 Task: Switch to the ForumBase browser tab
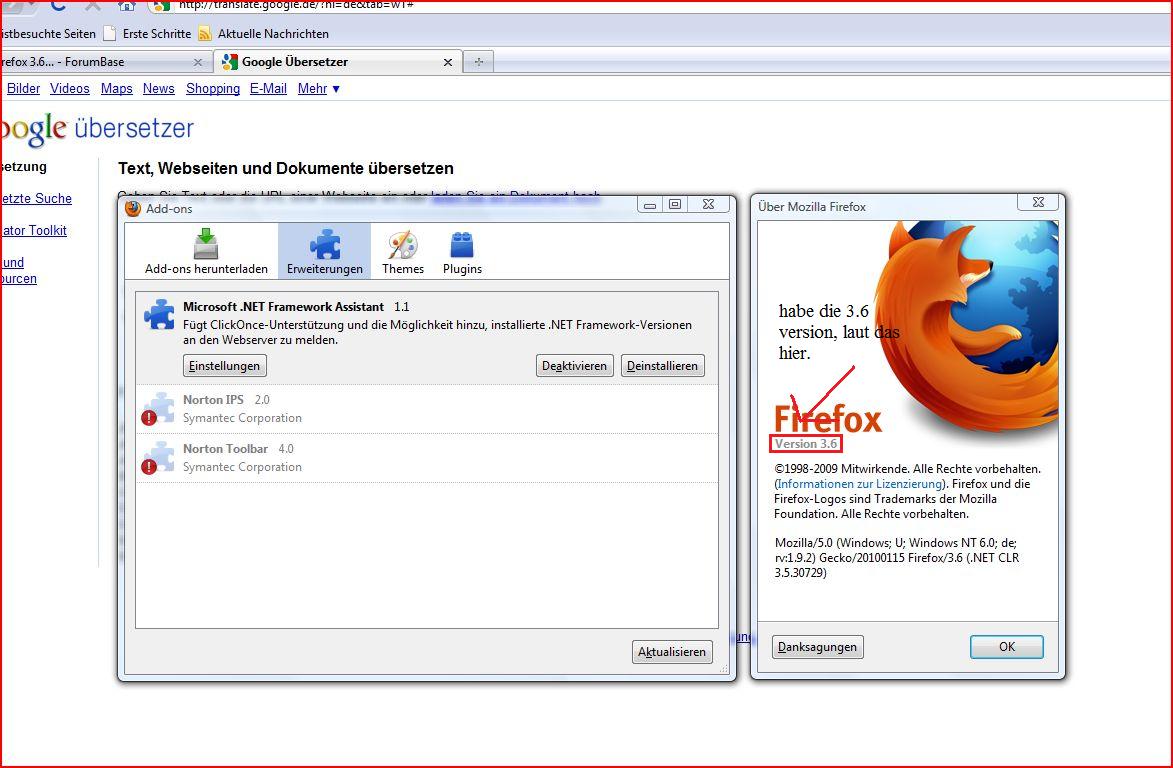coord(105,61)
